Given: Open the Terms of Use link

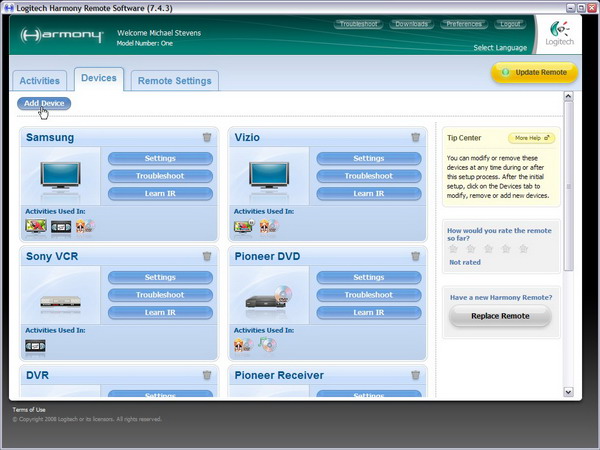Looking at the screenshot, I should coord(29,409).
